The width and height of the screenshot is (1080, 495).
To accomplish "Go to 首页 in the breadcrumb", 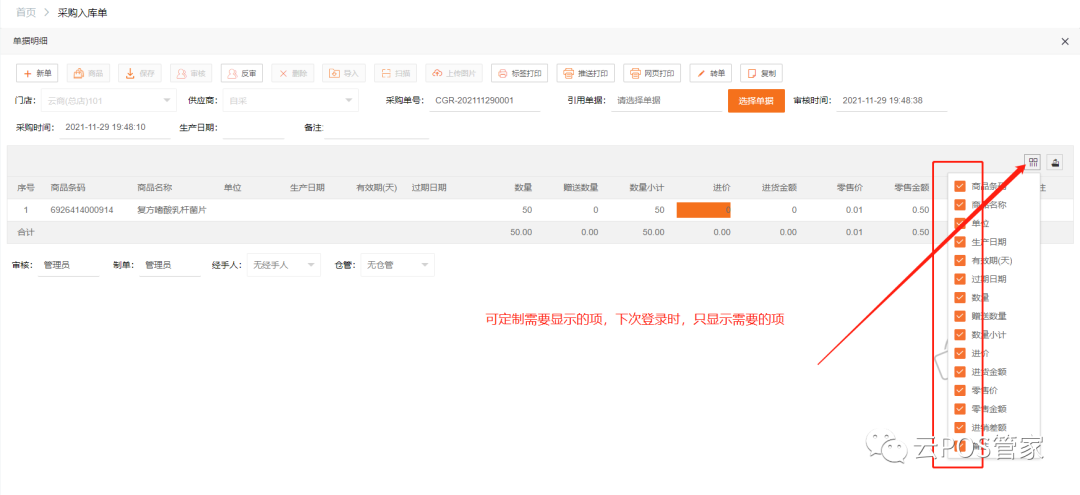I will (x=26, y=12).
